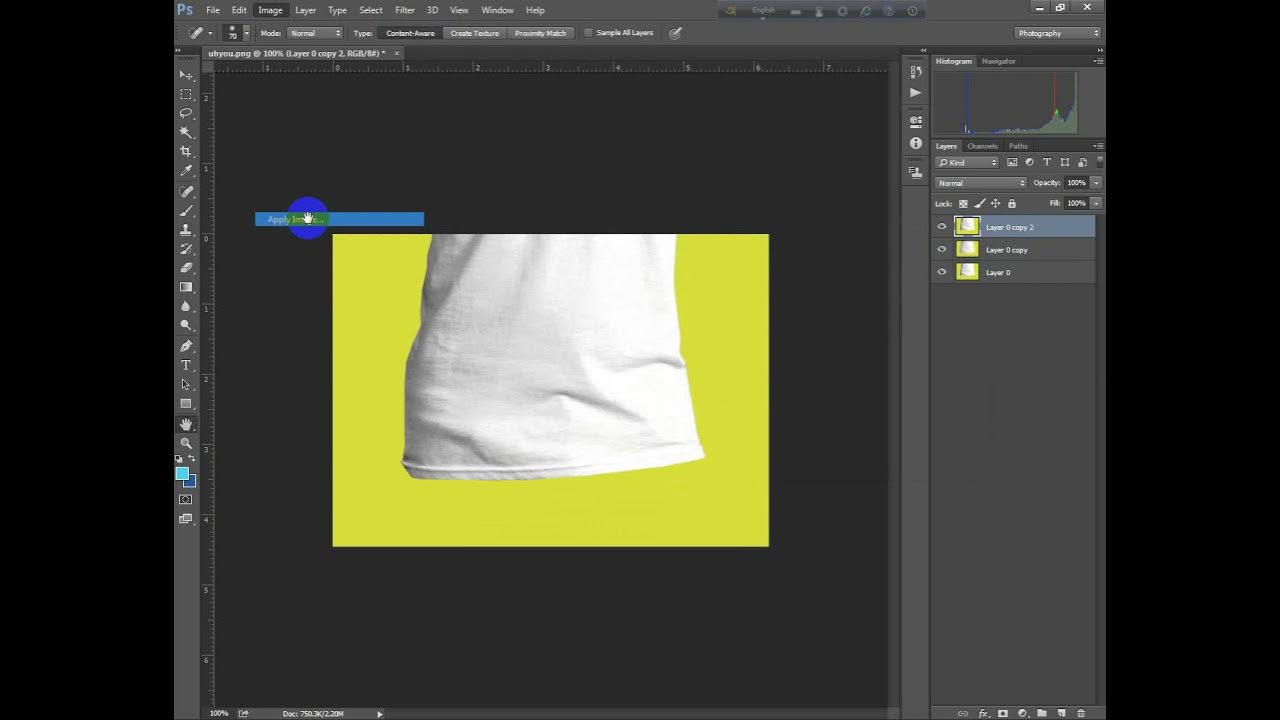
Task: Select the Eyedropper tool
Action: pos(186,171)
